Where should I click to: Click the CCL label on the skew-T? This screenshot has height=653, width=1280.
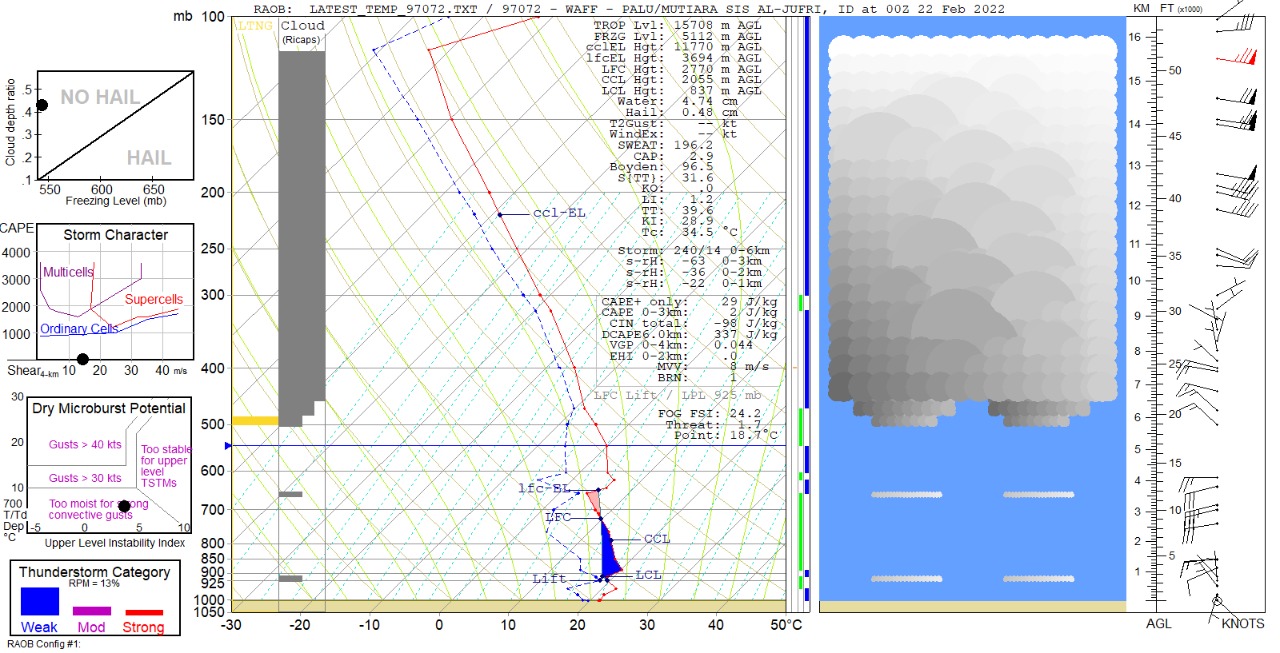[657, 539]
